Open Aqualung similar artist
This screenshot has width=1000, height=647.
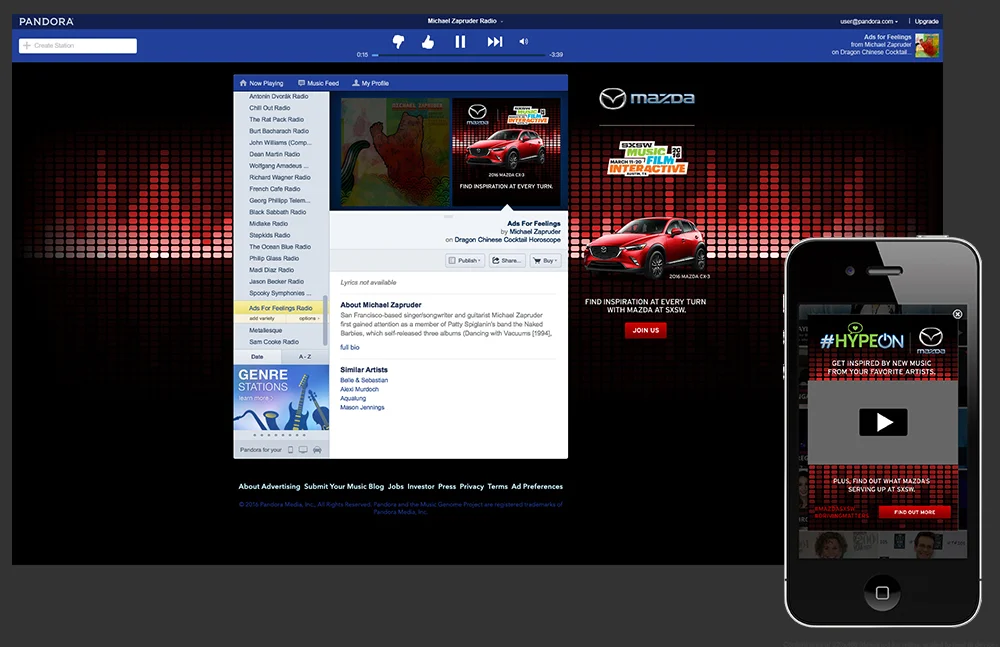[353, 398]
